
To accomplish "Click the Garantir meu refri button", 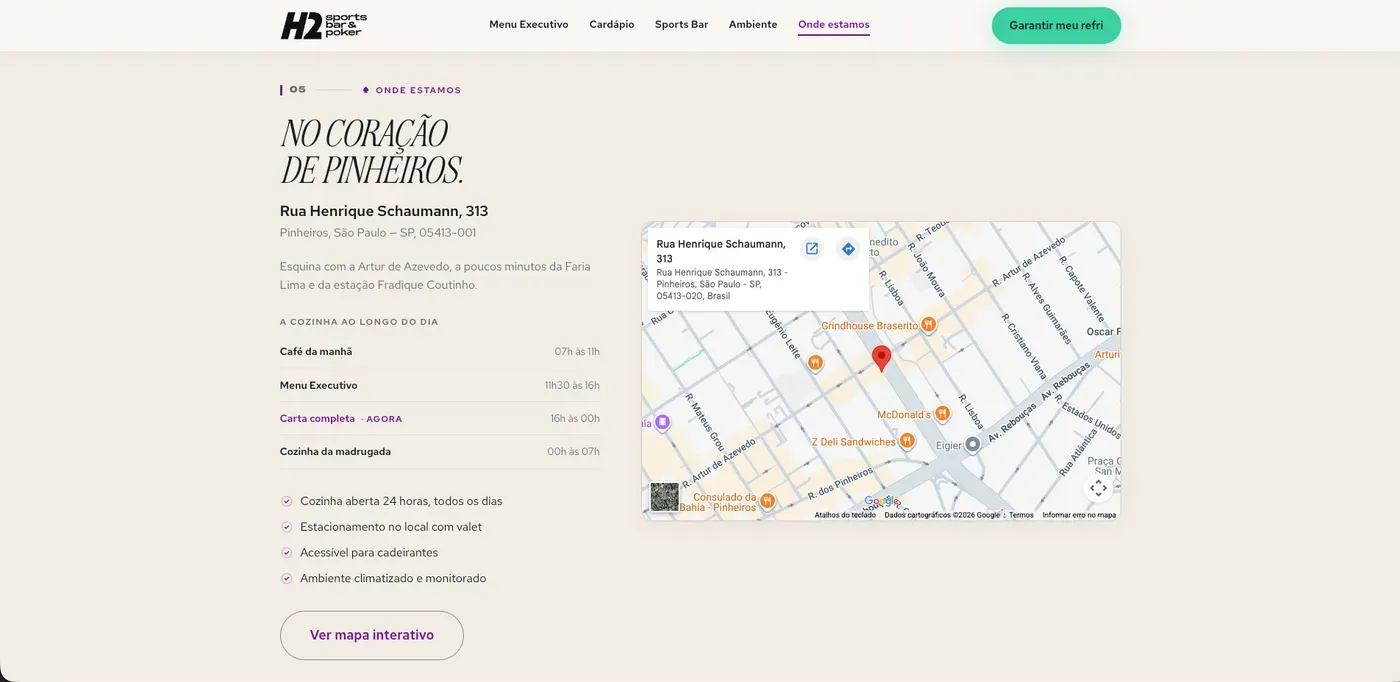I will coord(1056,25).
